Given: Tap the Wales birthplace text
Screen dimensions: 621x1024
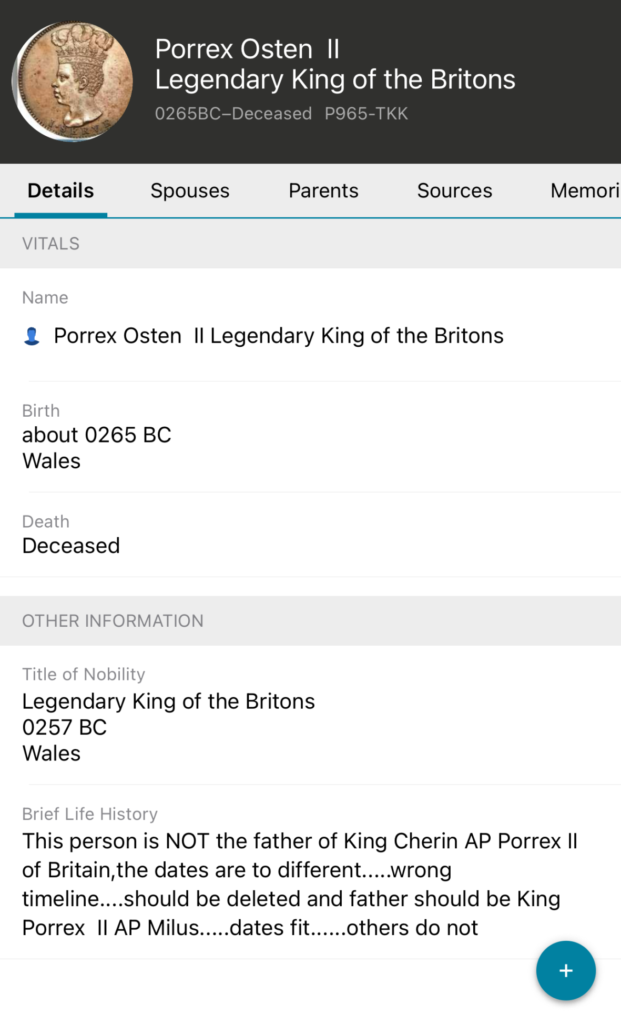Looking at the screenshot, I should pos(51,461).
